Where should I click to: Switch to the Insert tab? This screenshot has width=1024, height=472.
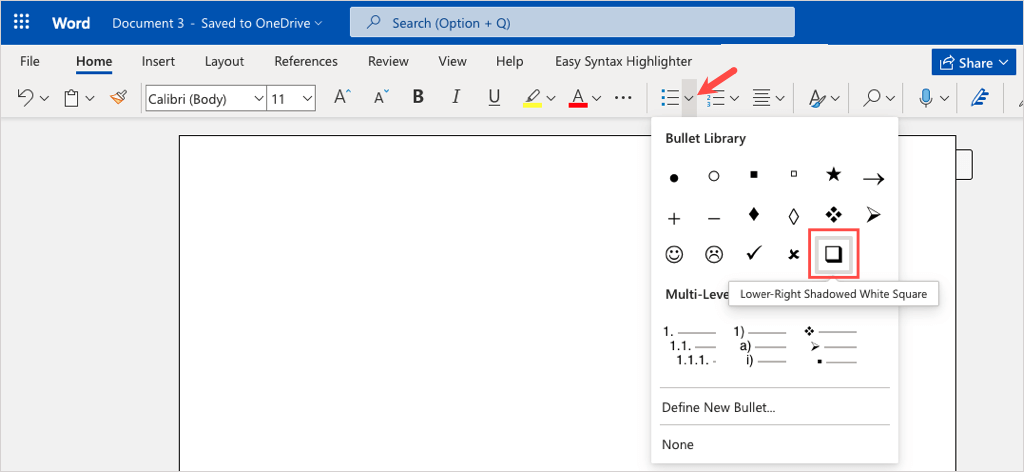pos(158,61)
